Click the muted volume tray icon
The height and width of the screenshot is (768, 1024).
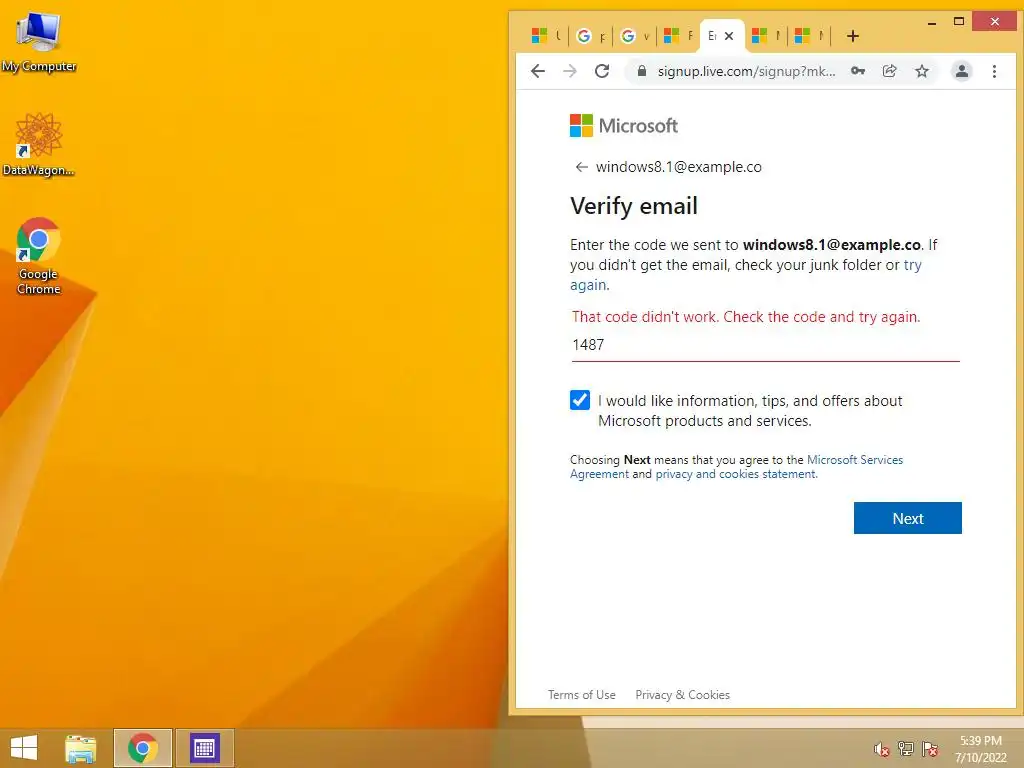pos(882,749)
